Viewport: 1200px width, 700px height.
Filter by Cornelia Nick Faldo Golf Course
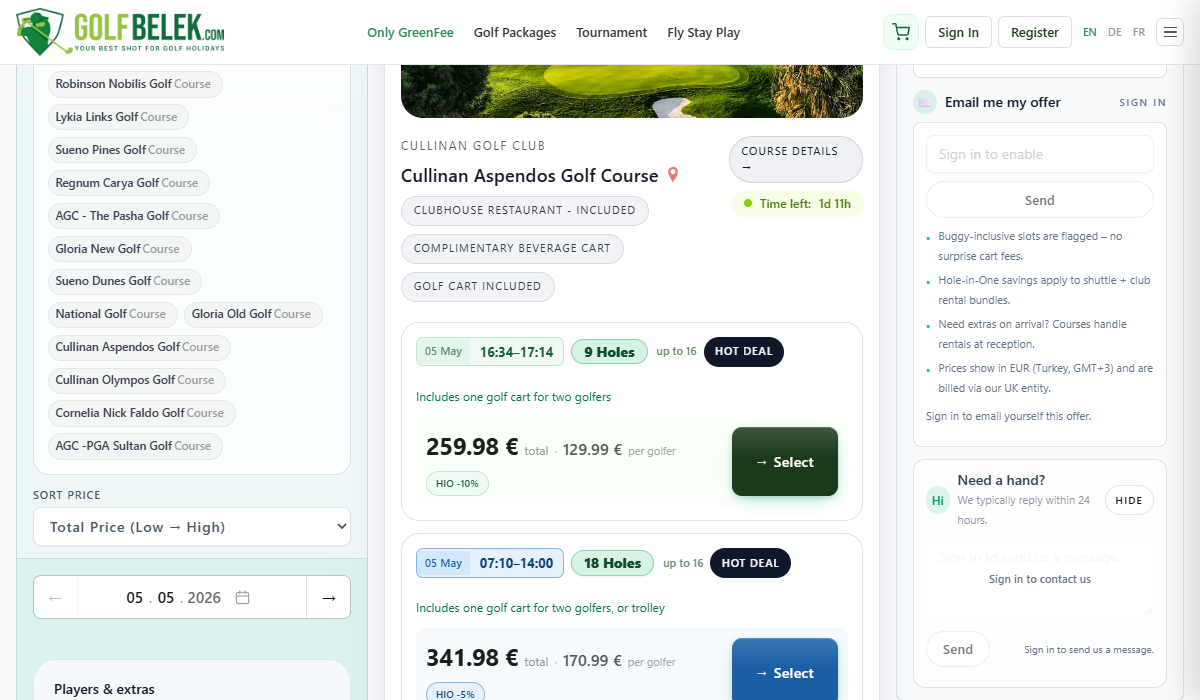click(142, 413)
